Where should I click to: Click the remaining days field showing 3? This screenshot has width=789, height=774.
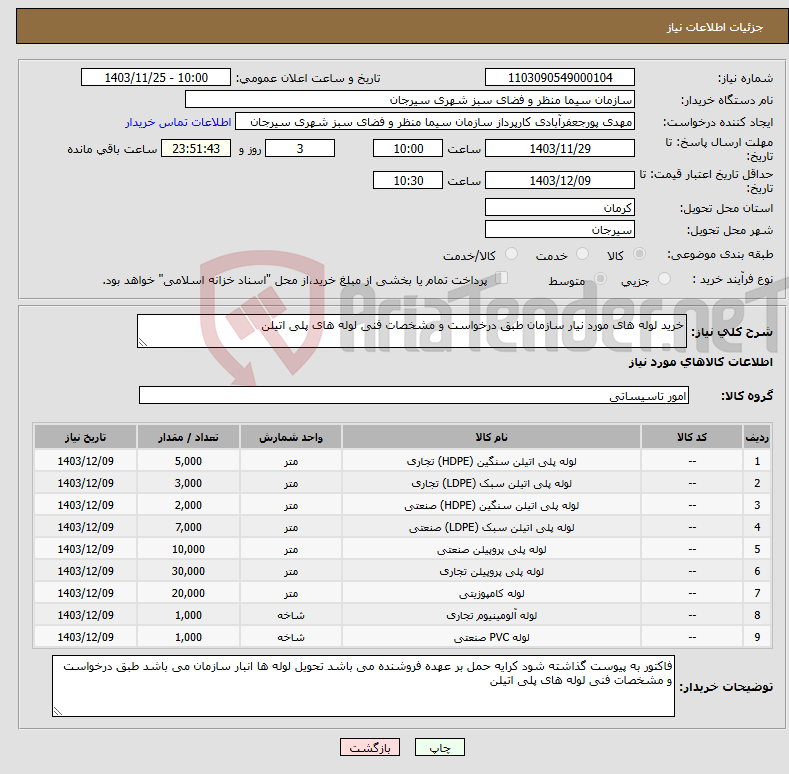300,148
